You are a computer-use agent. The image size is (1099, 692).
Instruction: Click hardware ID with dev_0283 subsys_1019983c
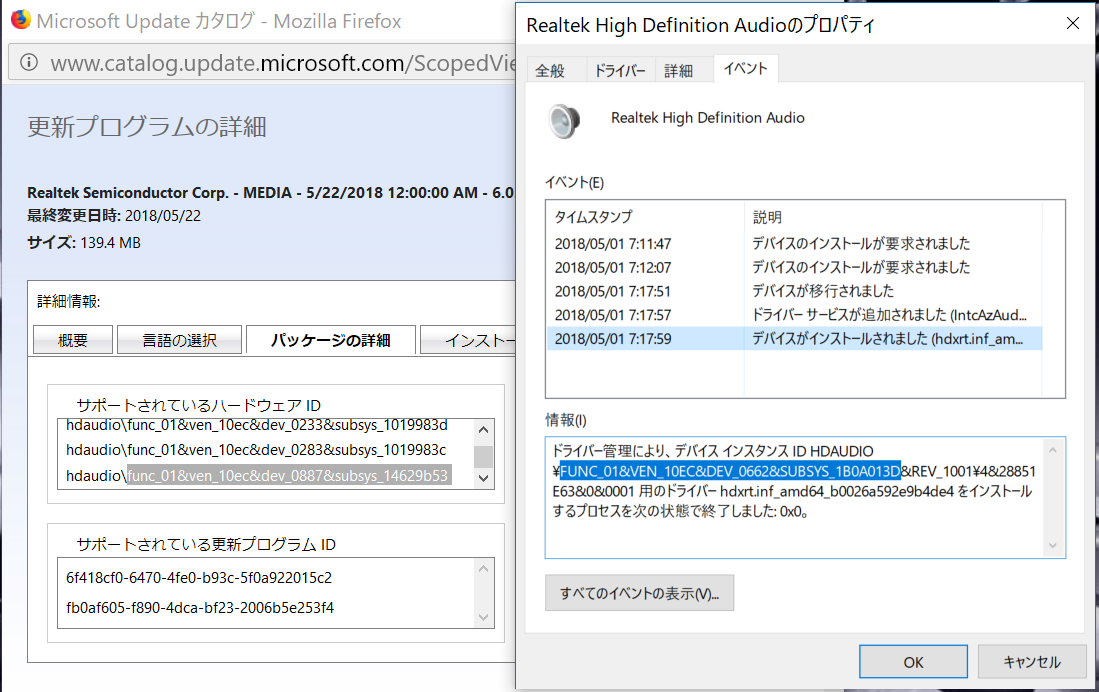(256, 450)
